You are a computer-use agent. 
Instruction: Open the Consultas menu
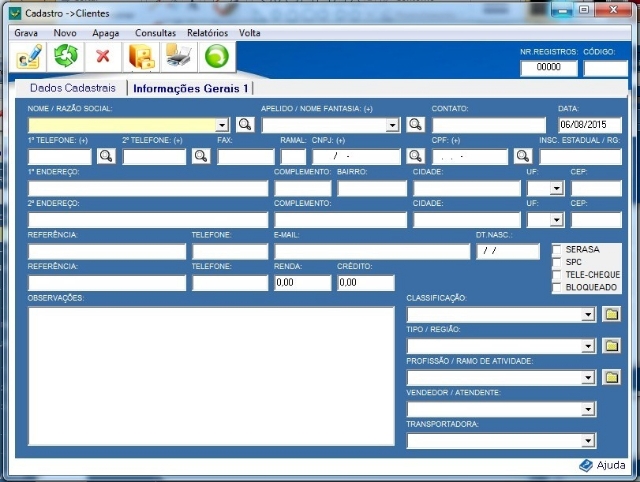point(155,33)
